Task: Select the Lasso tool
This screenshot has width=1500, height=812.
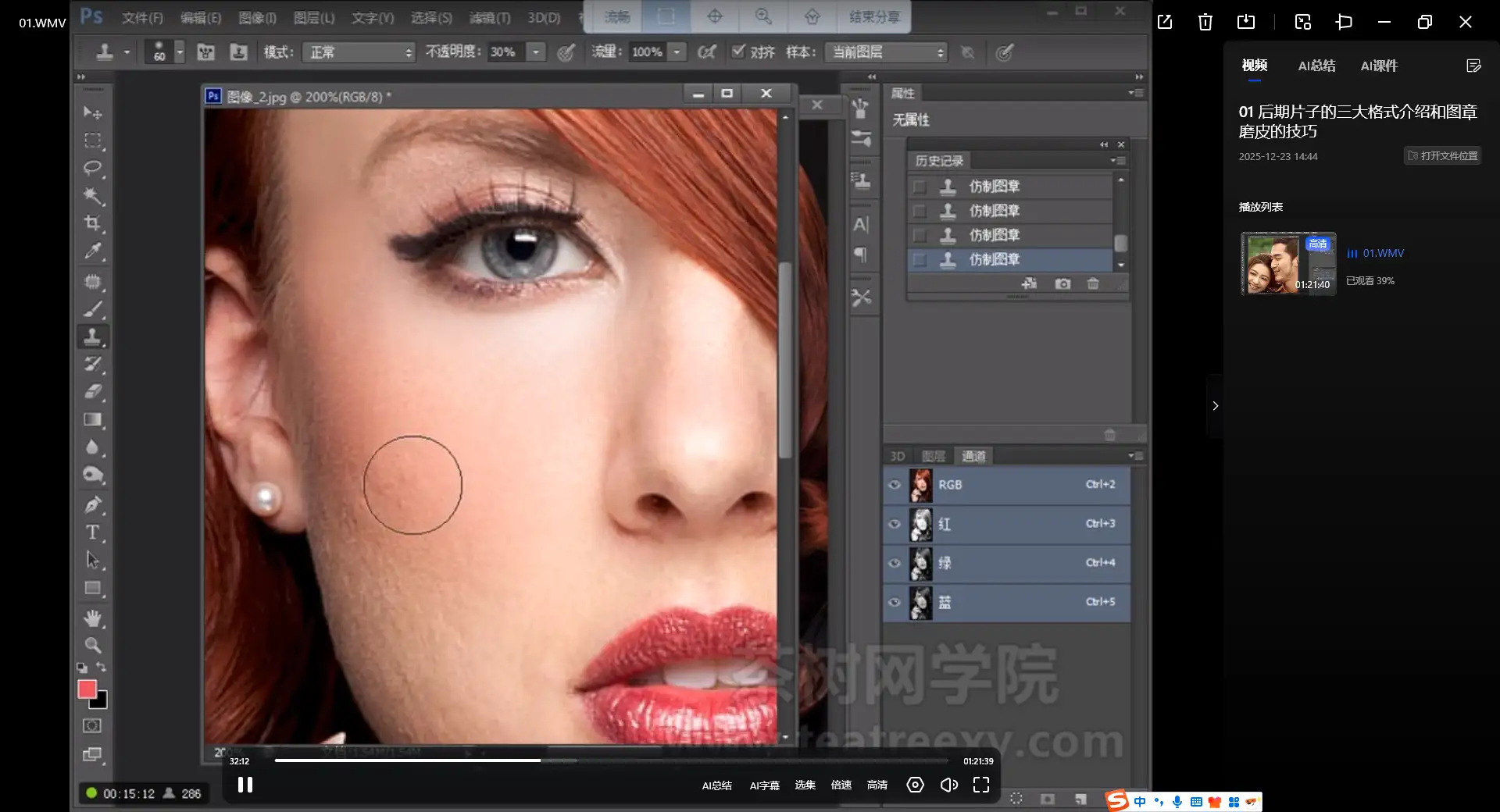Action: point(93,168)
